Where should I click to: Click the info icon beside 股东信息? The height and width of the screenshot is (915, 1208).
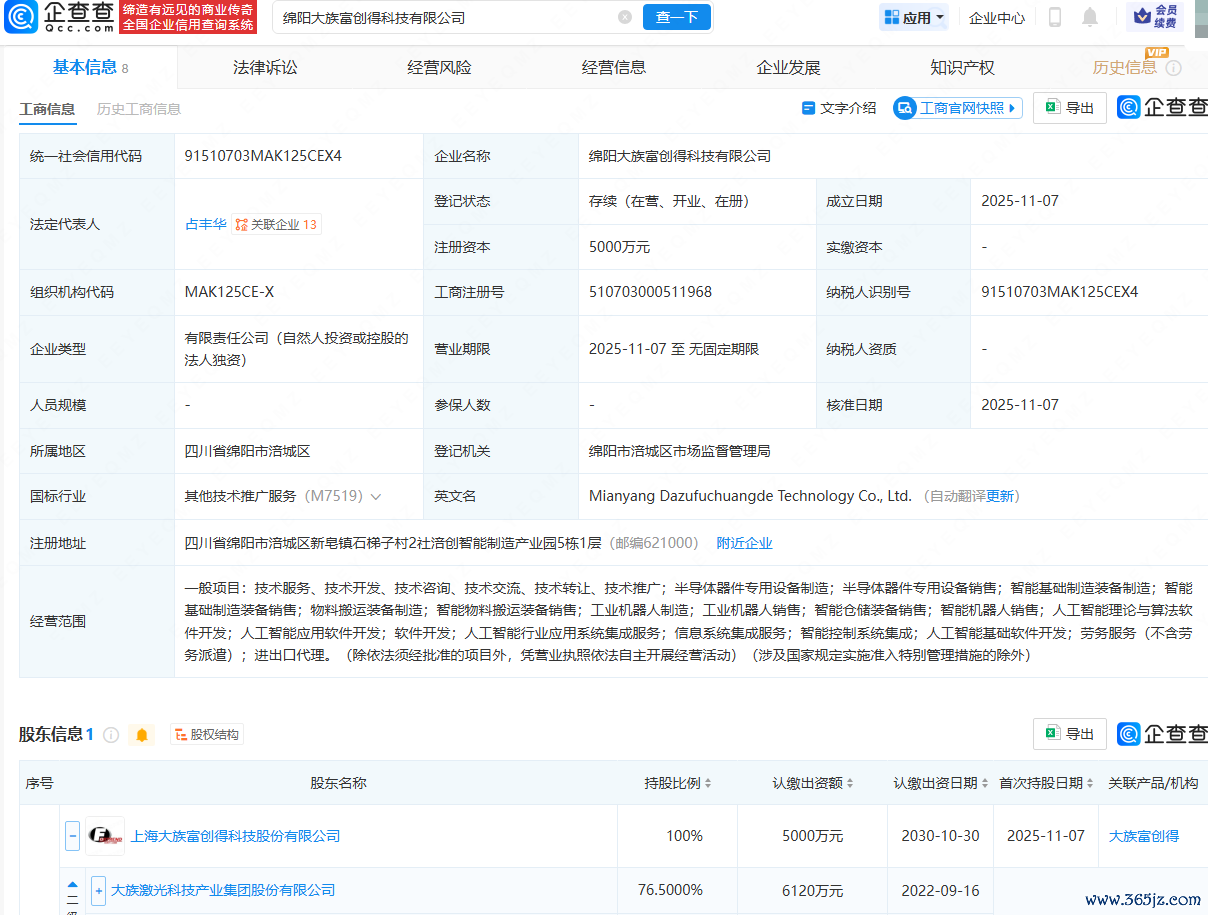click(111, 735)
